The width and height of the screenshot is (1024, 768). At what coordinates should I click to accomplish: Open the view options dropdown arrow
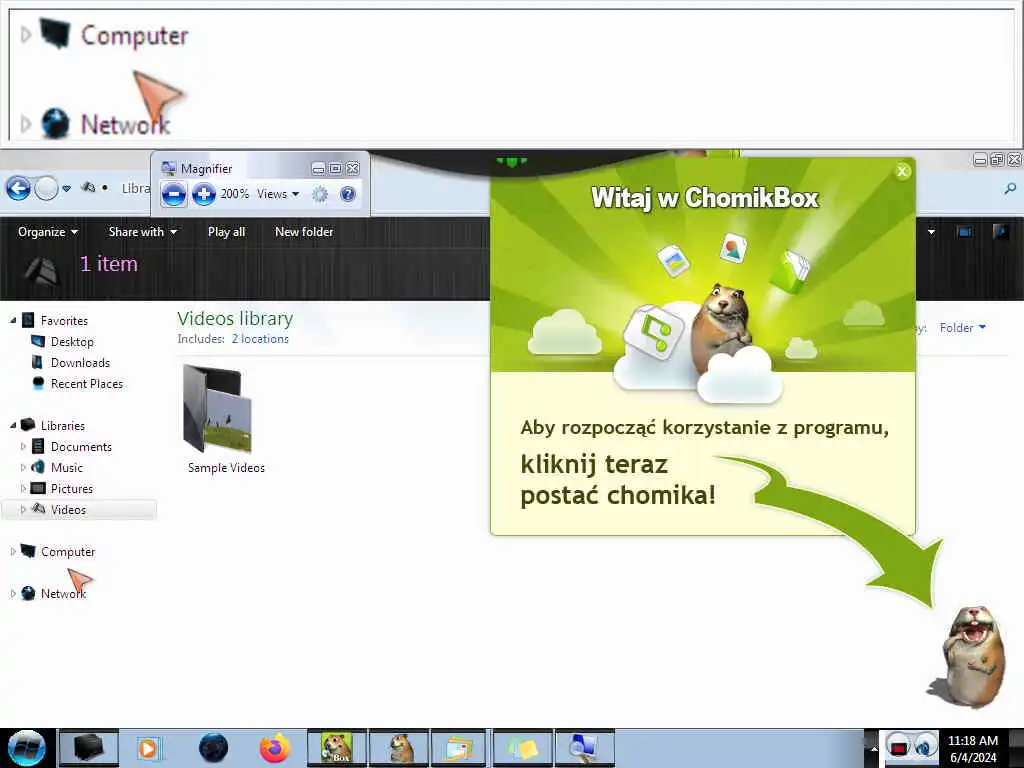tap(931, 232)
